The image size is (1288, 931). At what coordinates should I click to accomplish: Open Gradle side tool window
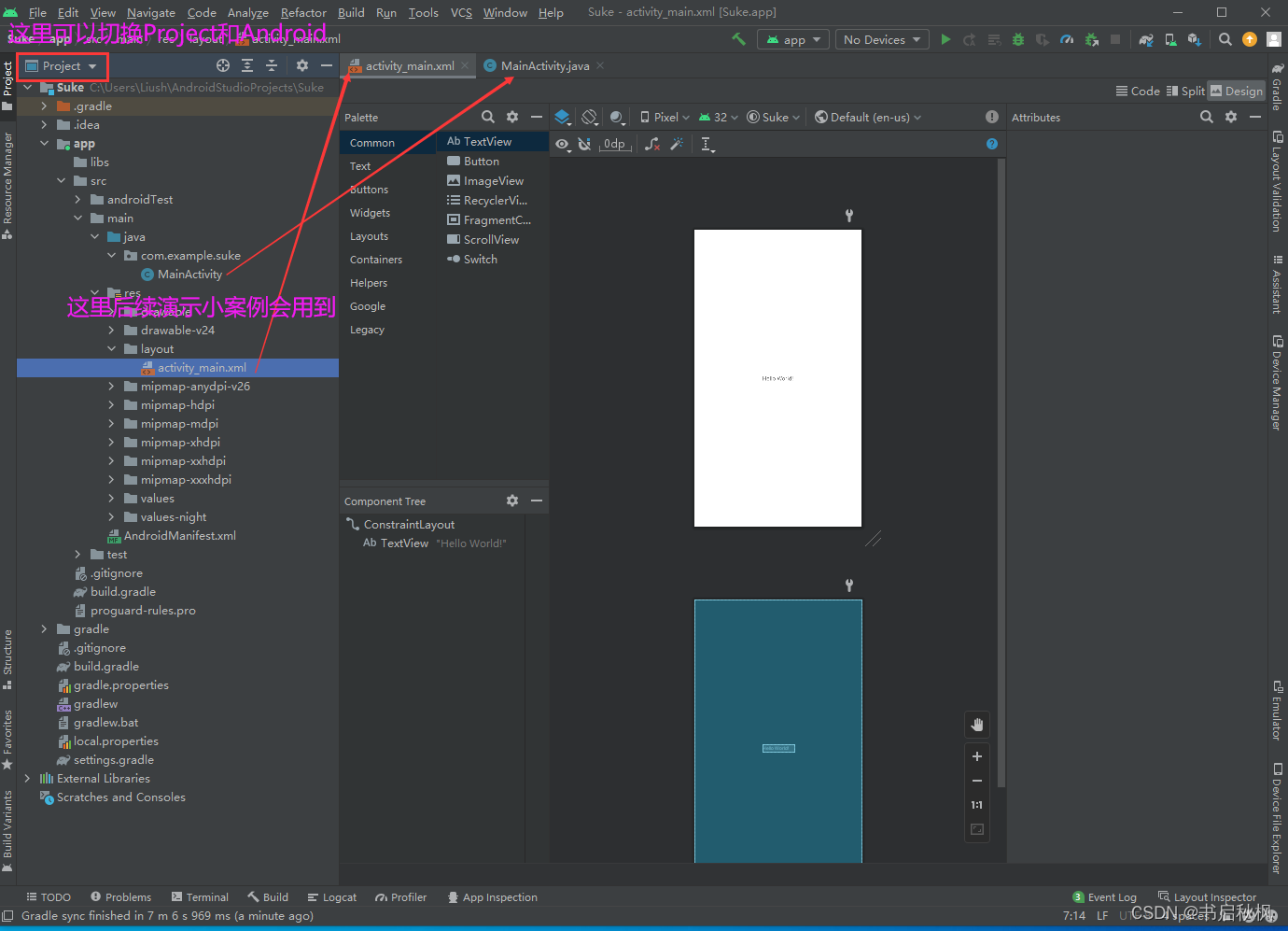coord(1277,86)
